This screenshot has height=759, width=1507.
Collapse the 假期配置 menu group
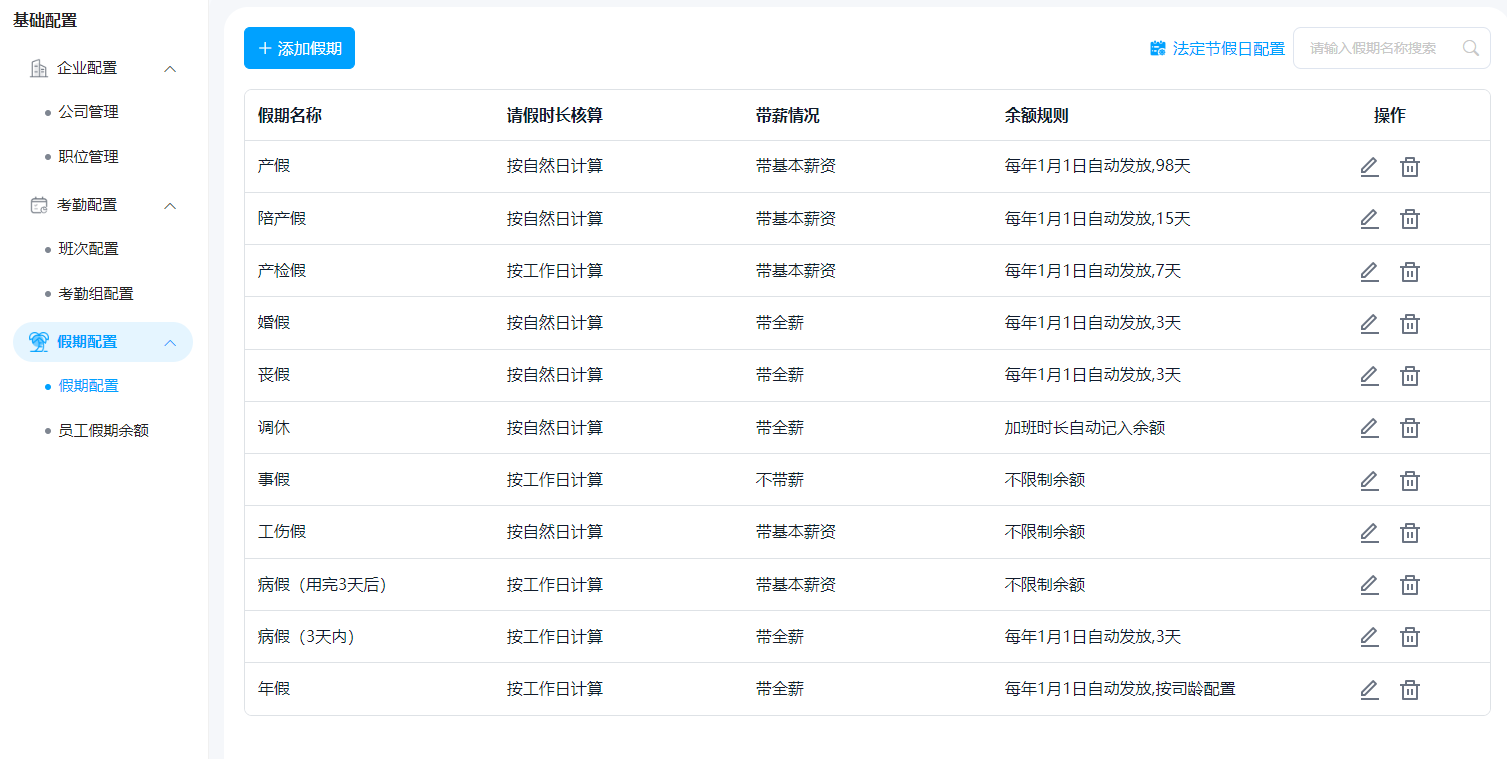[170, 342]
